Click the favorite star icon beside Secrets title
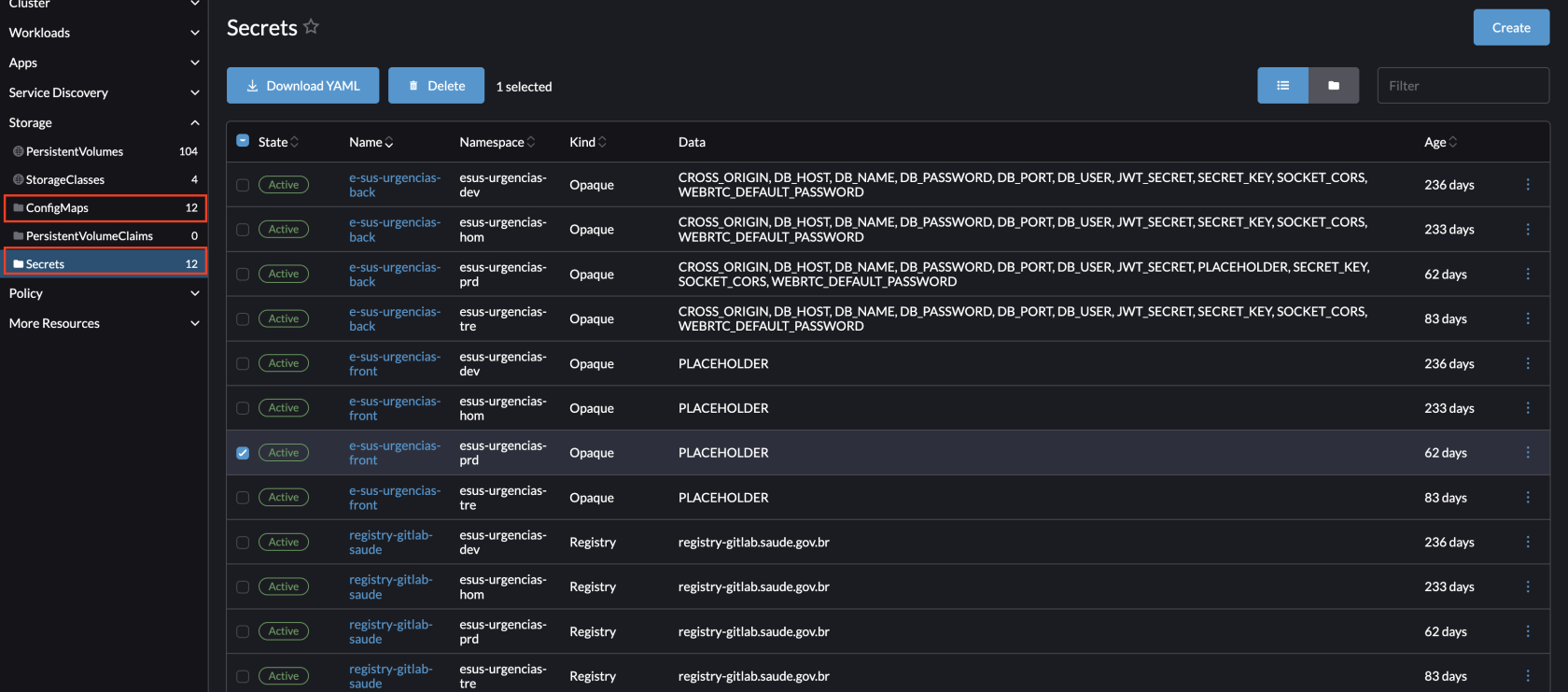1568x692 pixels. [311, 27]
